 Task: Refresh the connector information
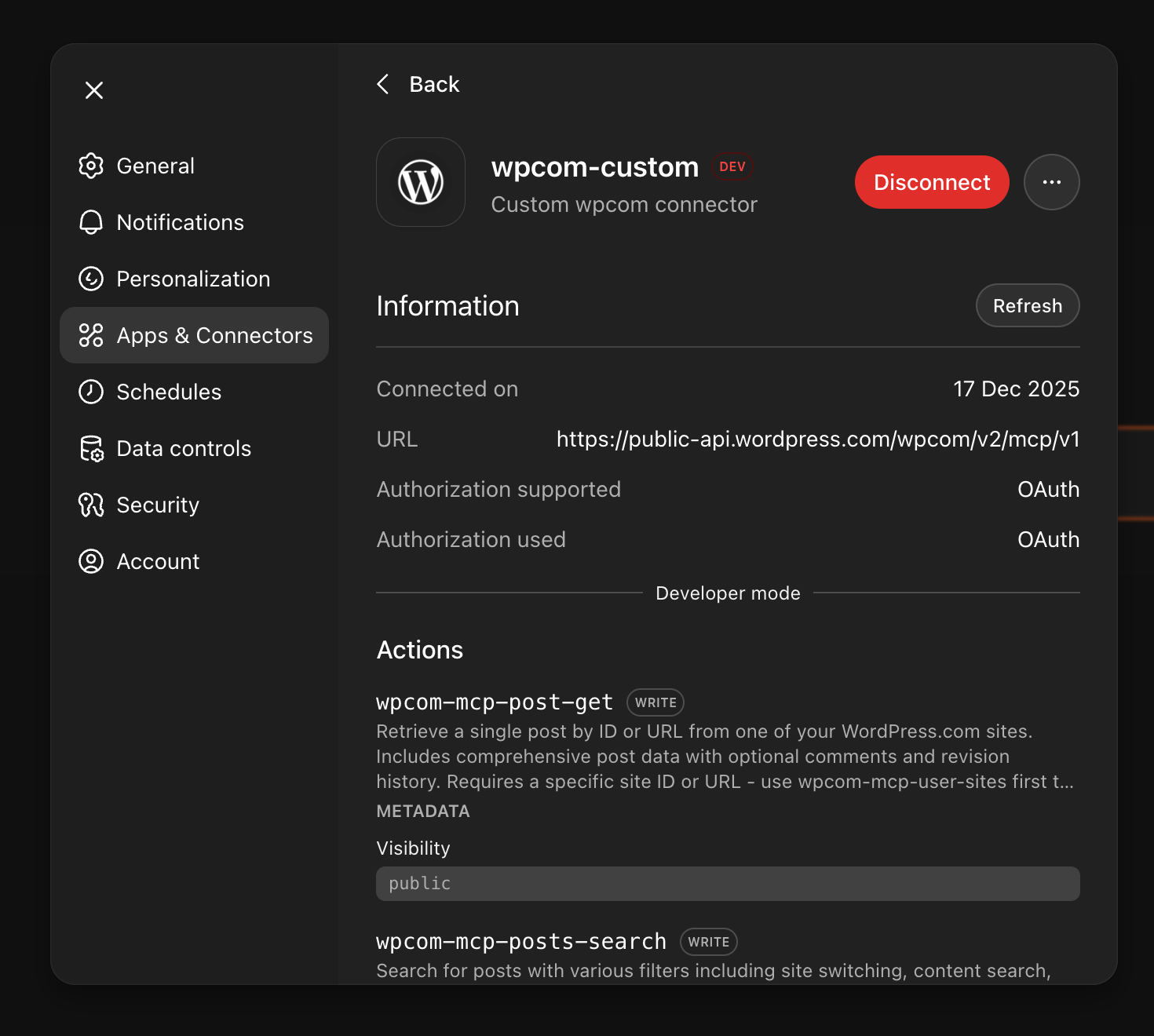click(x=1028, y=305)
